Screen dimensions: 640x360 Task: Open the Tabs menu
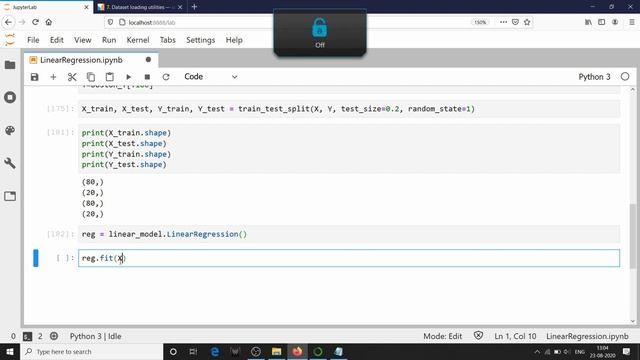[168, 40]
